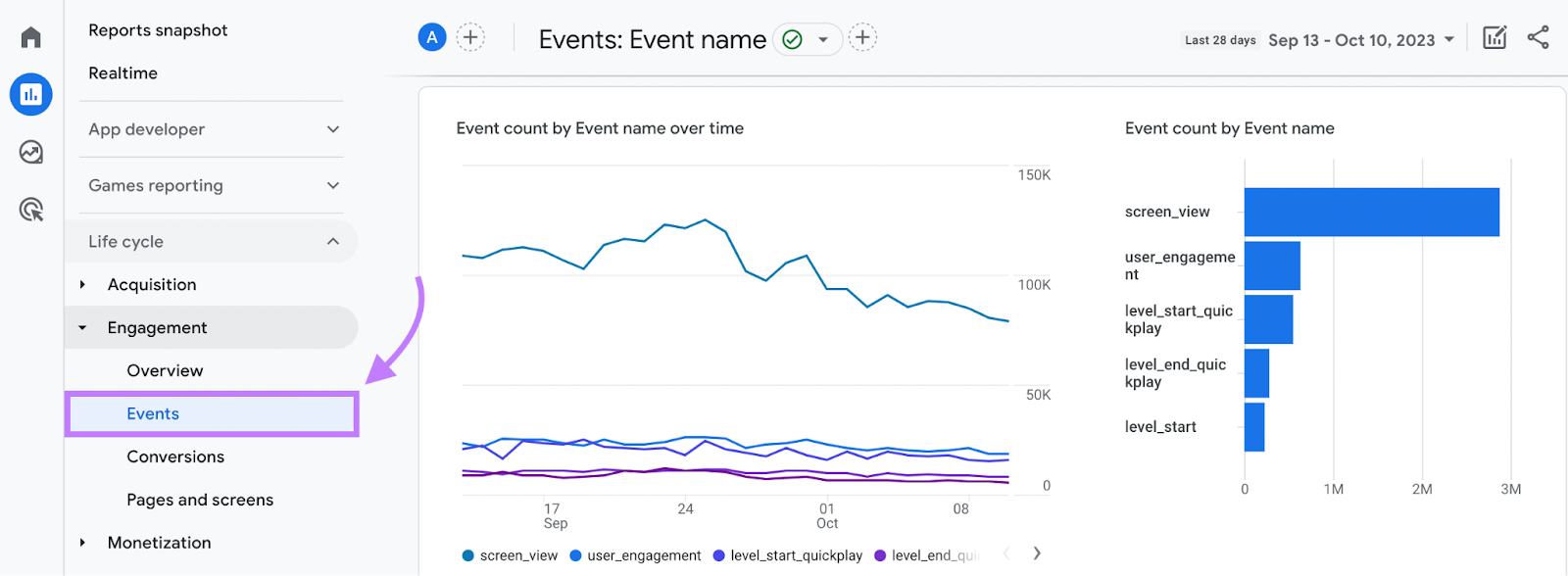Click the share report icon

point(1539,38)
